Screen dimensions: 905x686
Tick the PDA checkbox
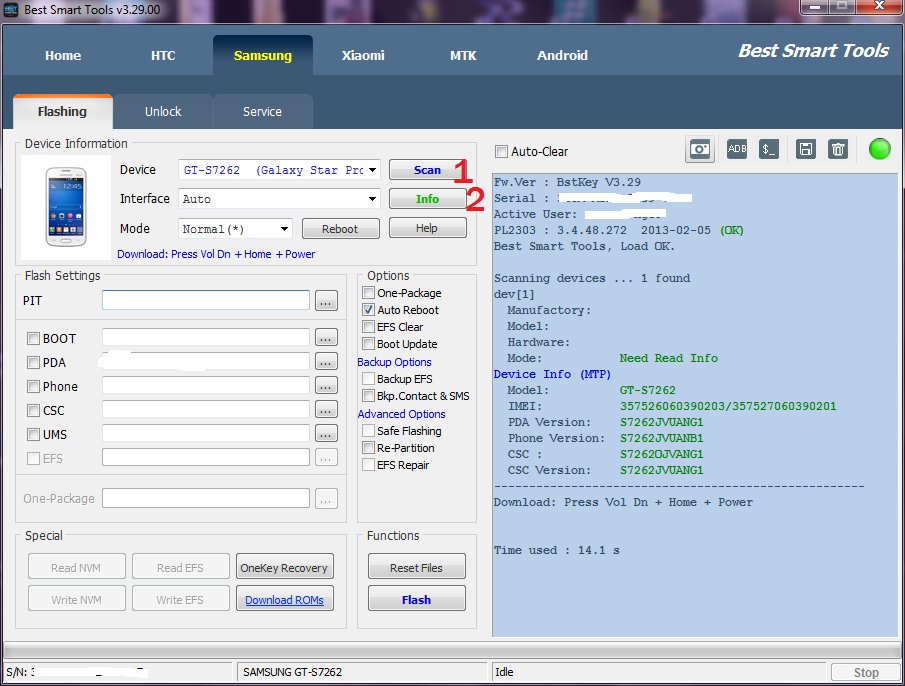click(33, 363)
